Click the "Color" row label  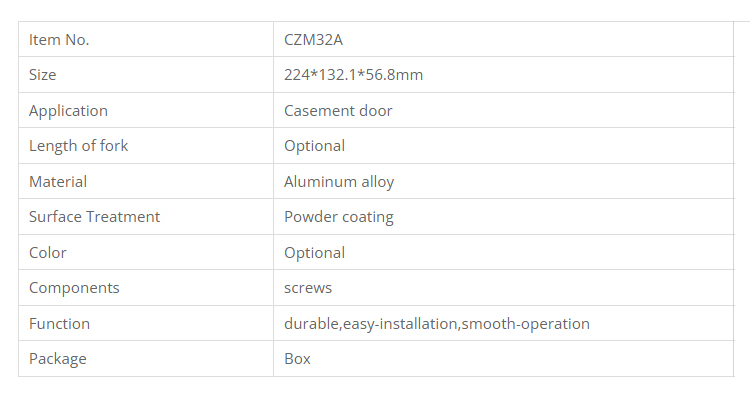(47, 253)
